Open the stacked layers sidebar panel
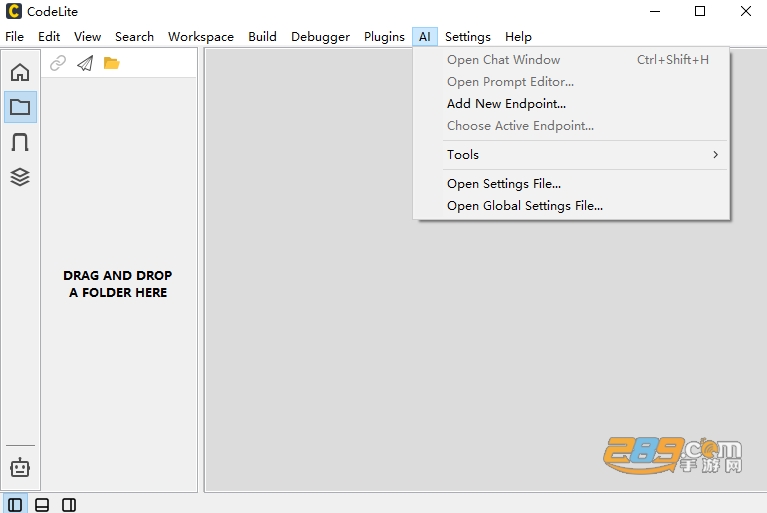Viewport: 767px width, 513px height. [x=20, y=177]
